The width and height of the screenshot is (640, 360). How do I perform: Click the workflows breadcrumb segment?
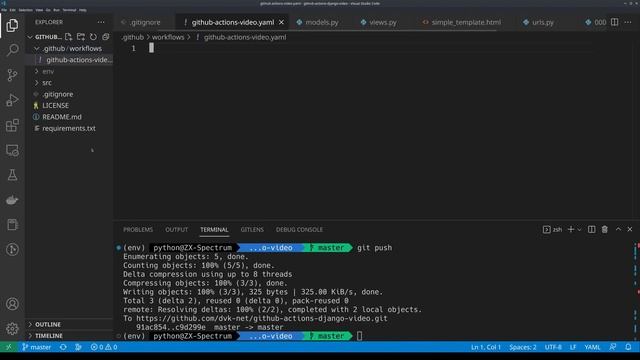click(168, 37)
